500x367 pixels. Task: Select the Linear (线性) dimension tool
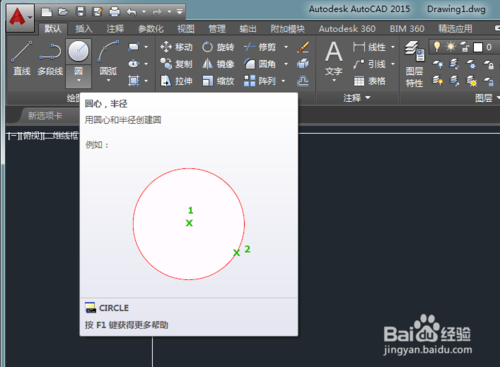(x=369, y=47)
